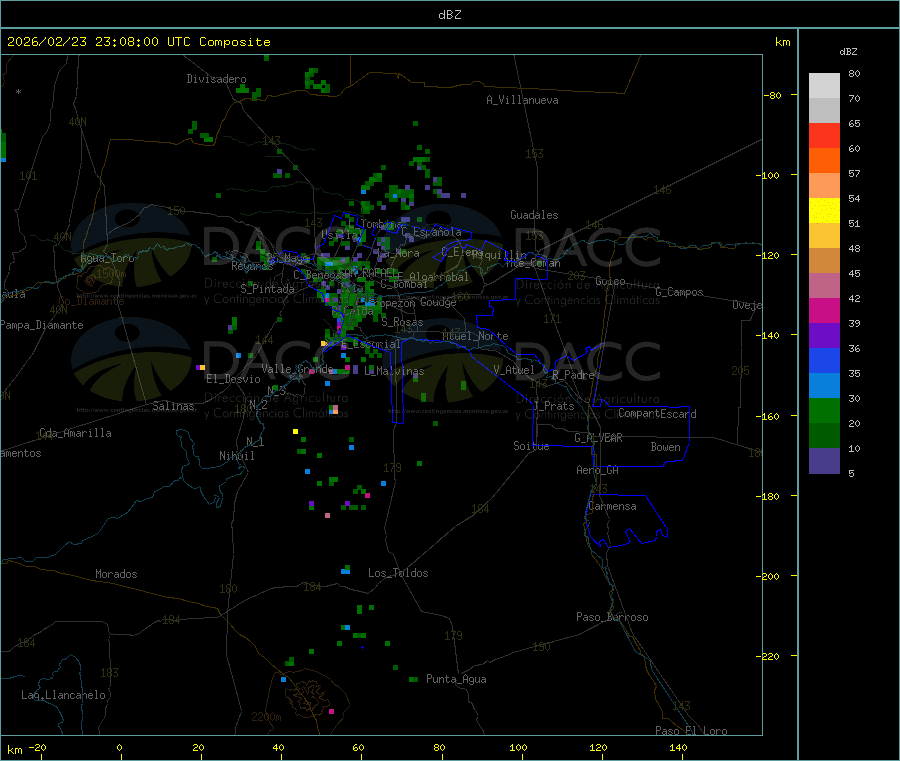Viewport: 900px width, 761px height.
Task: Click the 'Soitue' location label
Action: [x=532, y=446]
